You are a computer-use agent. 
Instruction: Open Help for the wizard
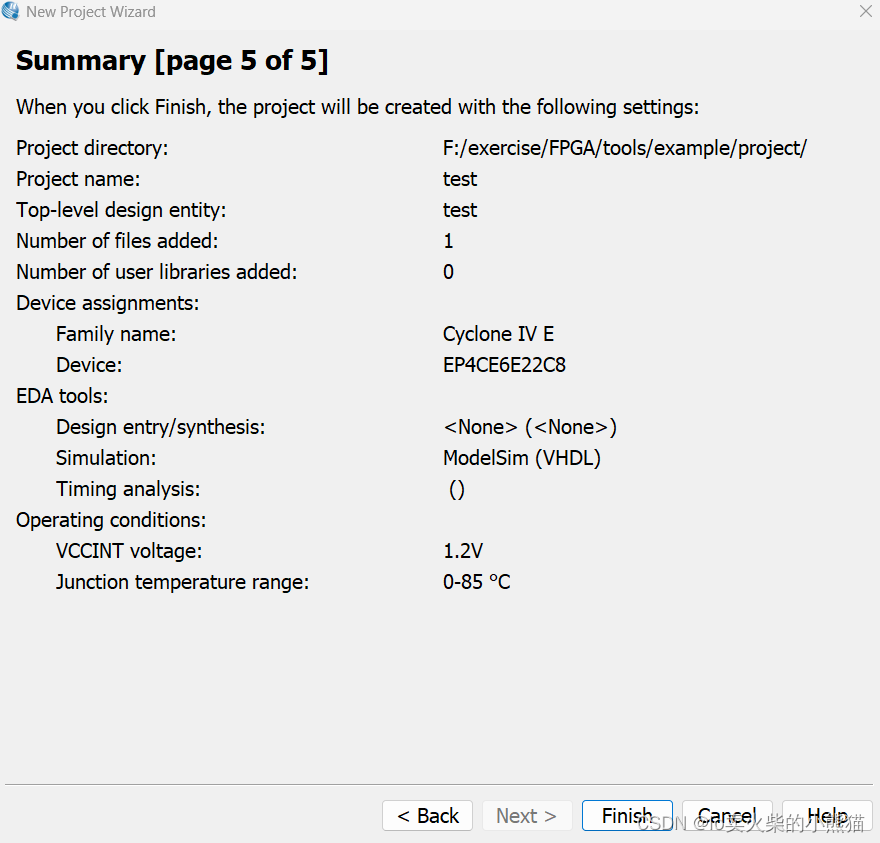(827, 816)
